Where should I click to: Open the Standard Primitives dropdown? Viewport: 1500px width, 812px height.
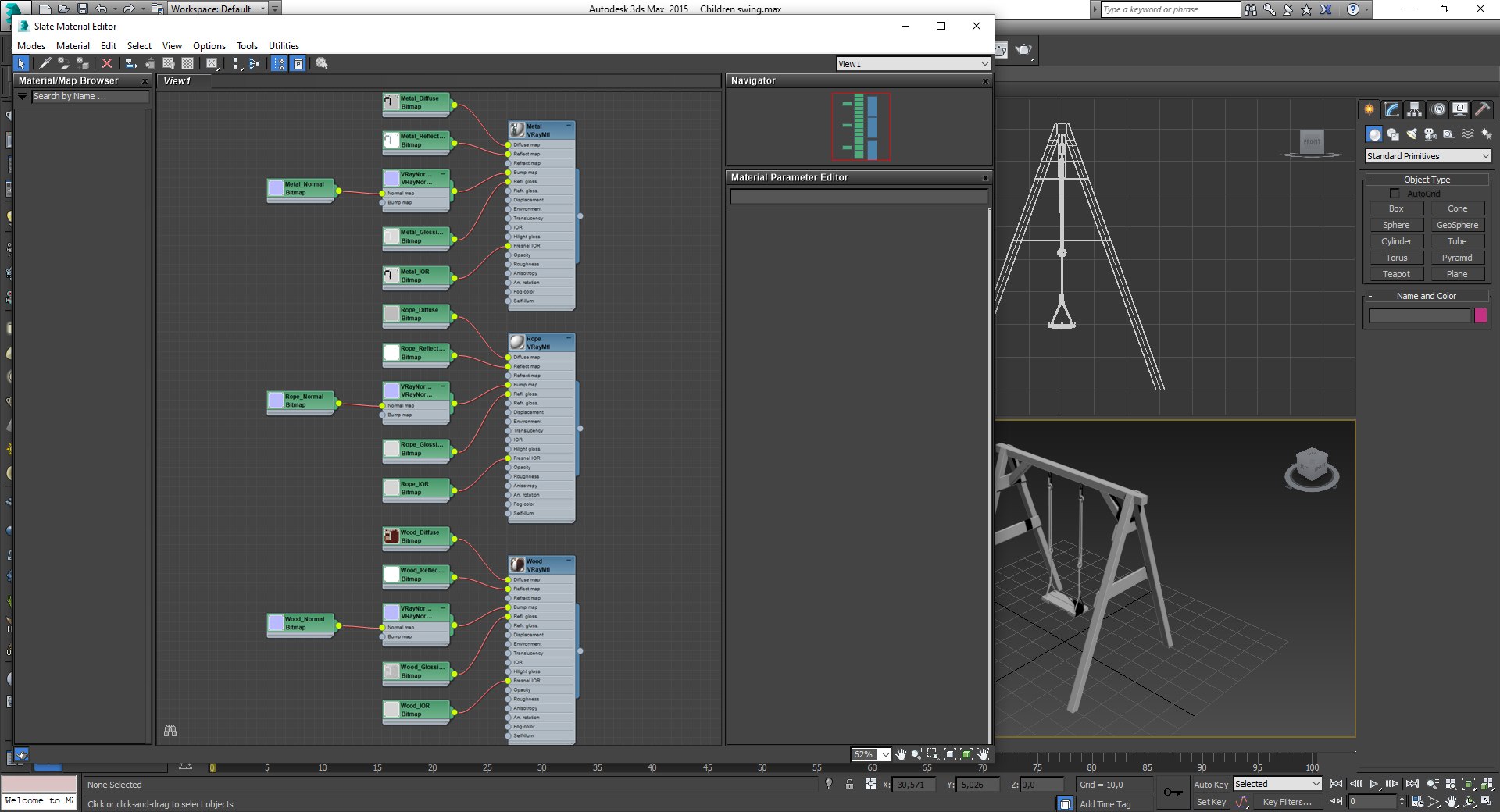1428,156
